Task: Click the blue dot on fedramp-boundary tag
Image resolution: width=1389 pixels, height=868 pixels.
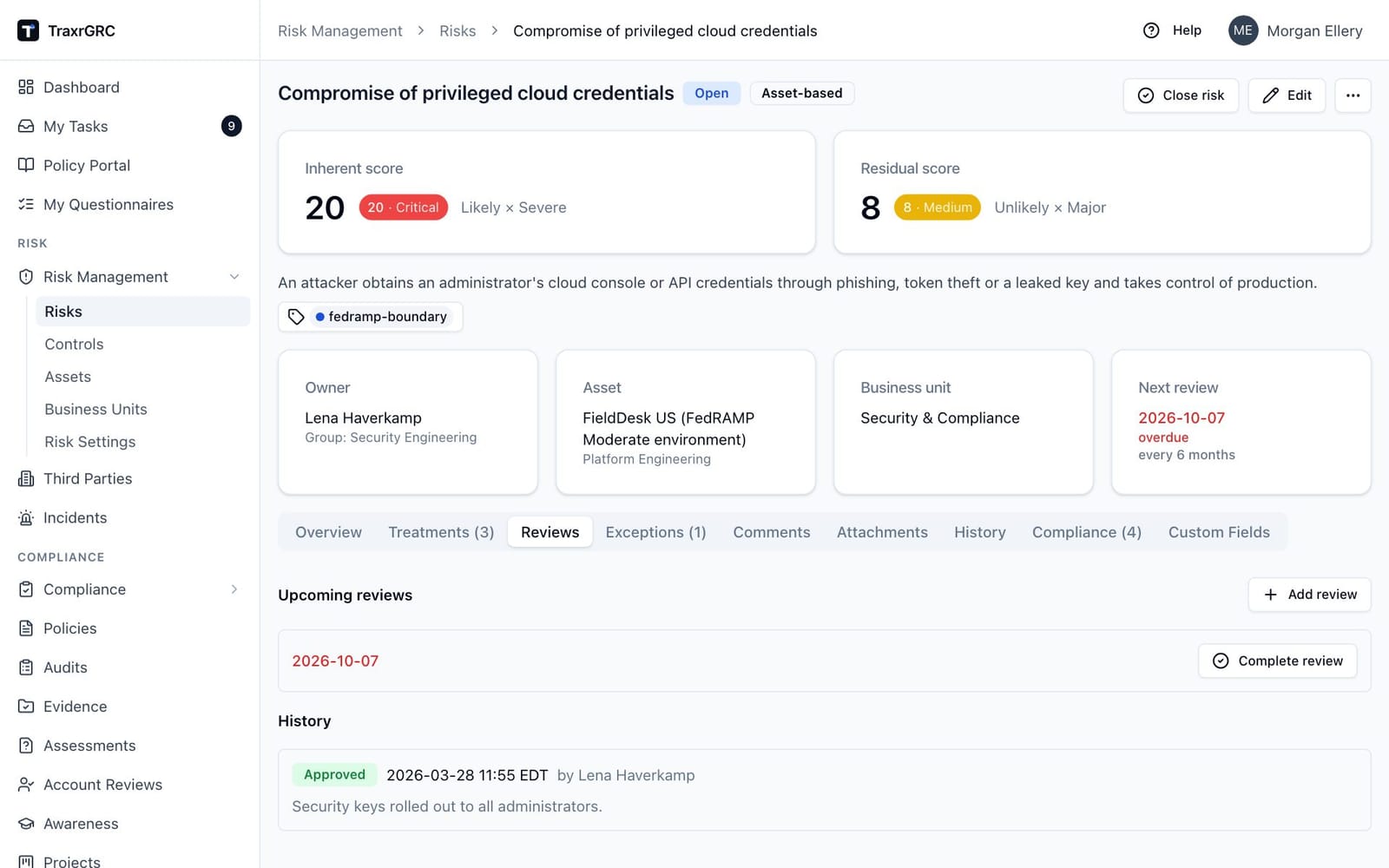Action: click(x=320, y=317)
